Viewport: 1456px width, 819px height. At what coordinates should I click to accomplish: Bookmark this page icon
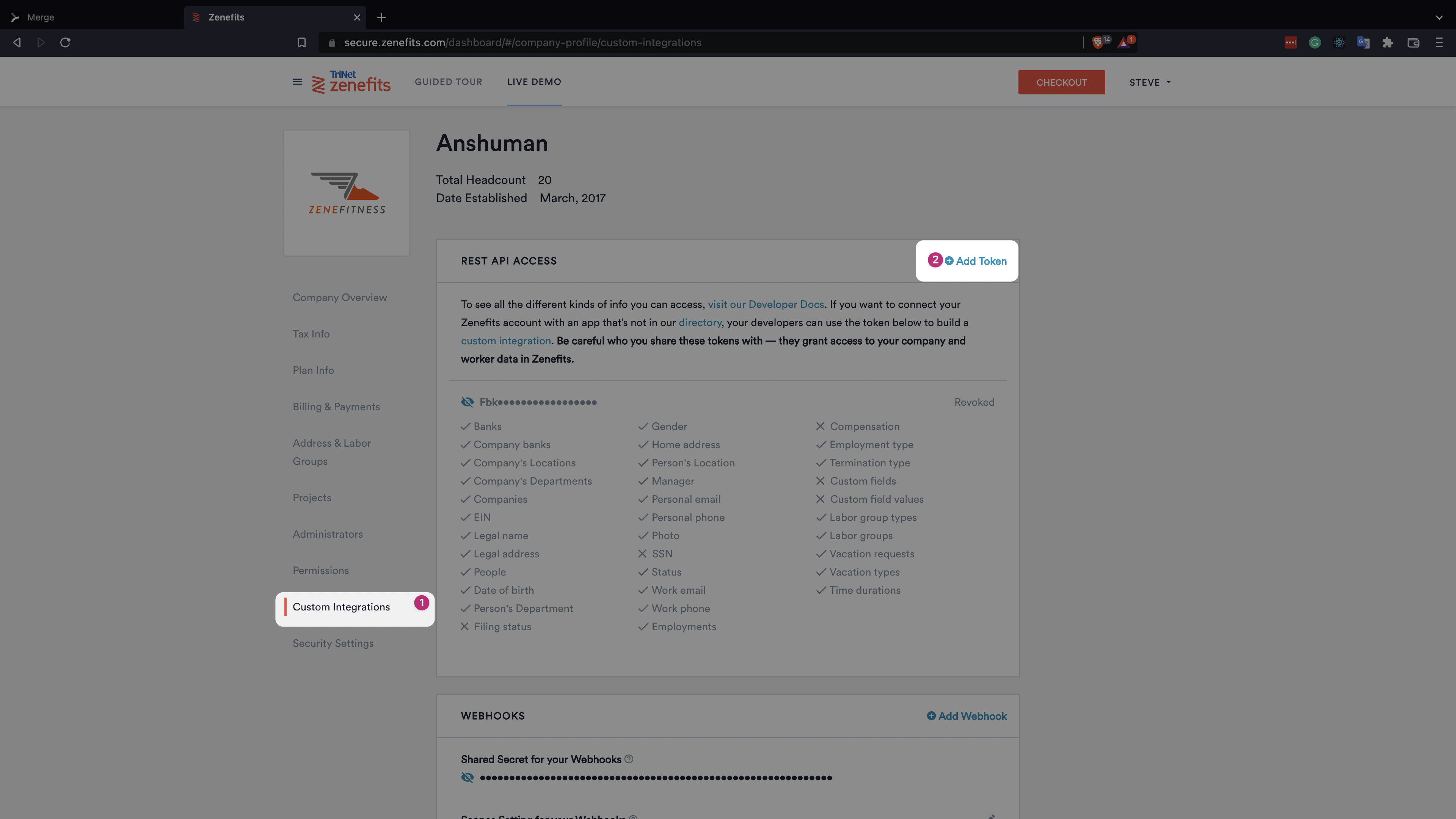[302, 42]
